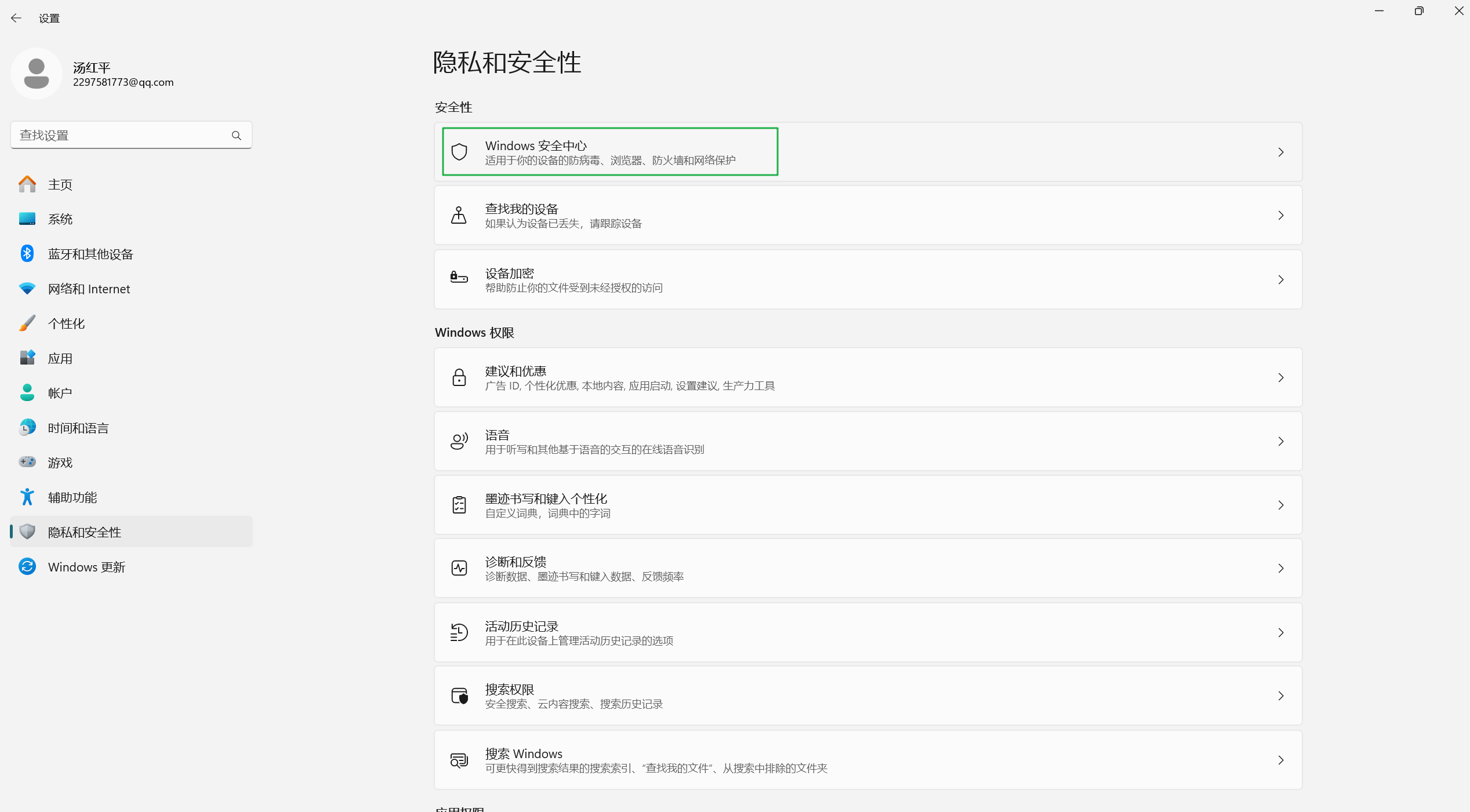Click the 搜索 Windows search icon

coord(459,760)
